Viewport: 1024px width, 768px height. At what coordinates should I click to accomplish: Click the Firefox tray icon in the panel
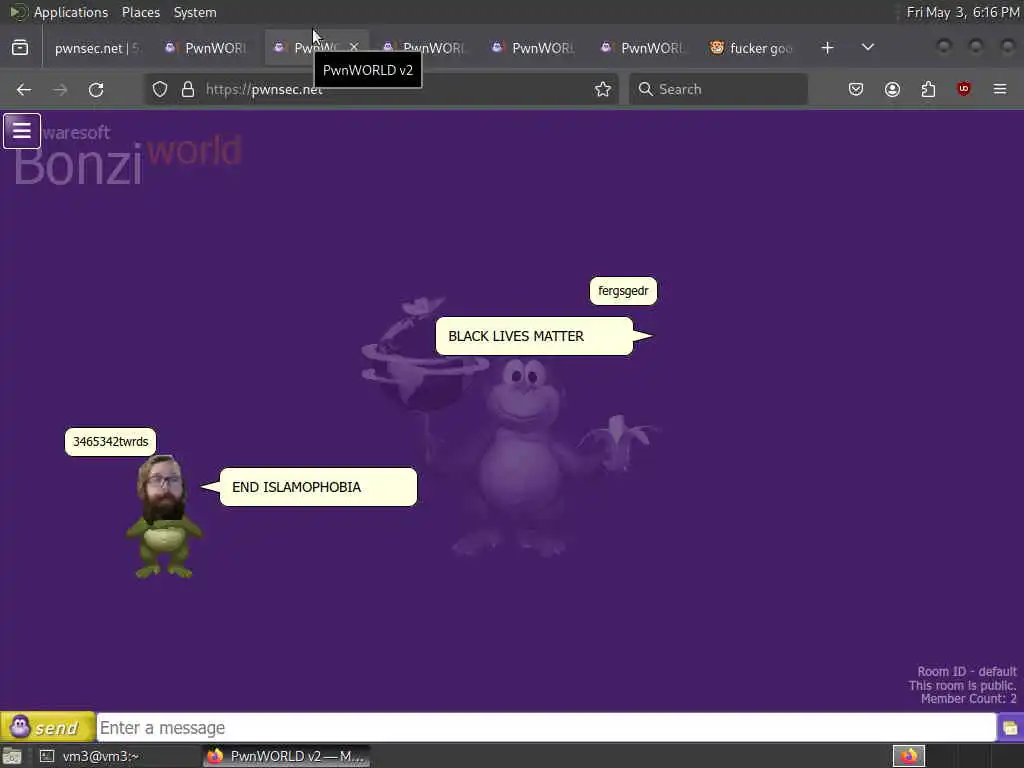coord(908,756)
